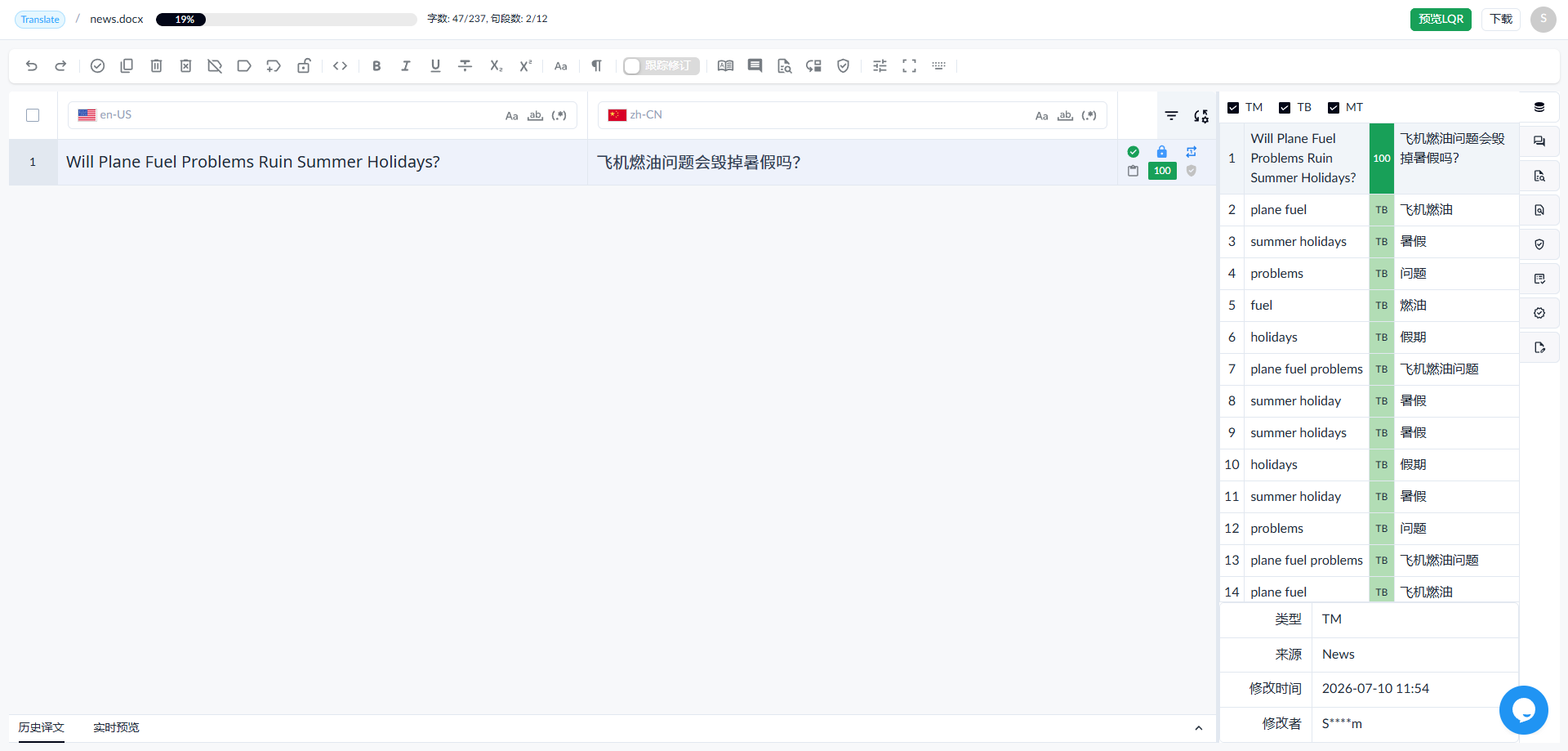
Task: Expand the bottom history panel chevron
Action: [x=1199, y=728]
